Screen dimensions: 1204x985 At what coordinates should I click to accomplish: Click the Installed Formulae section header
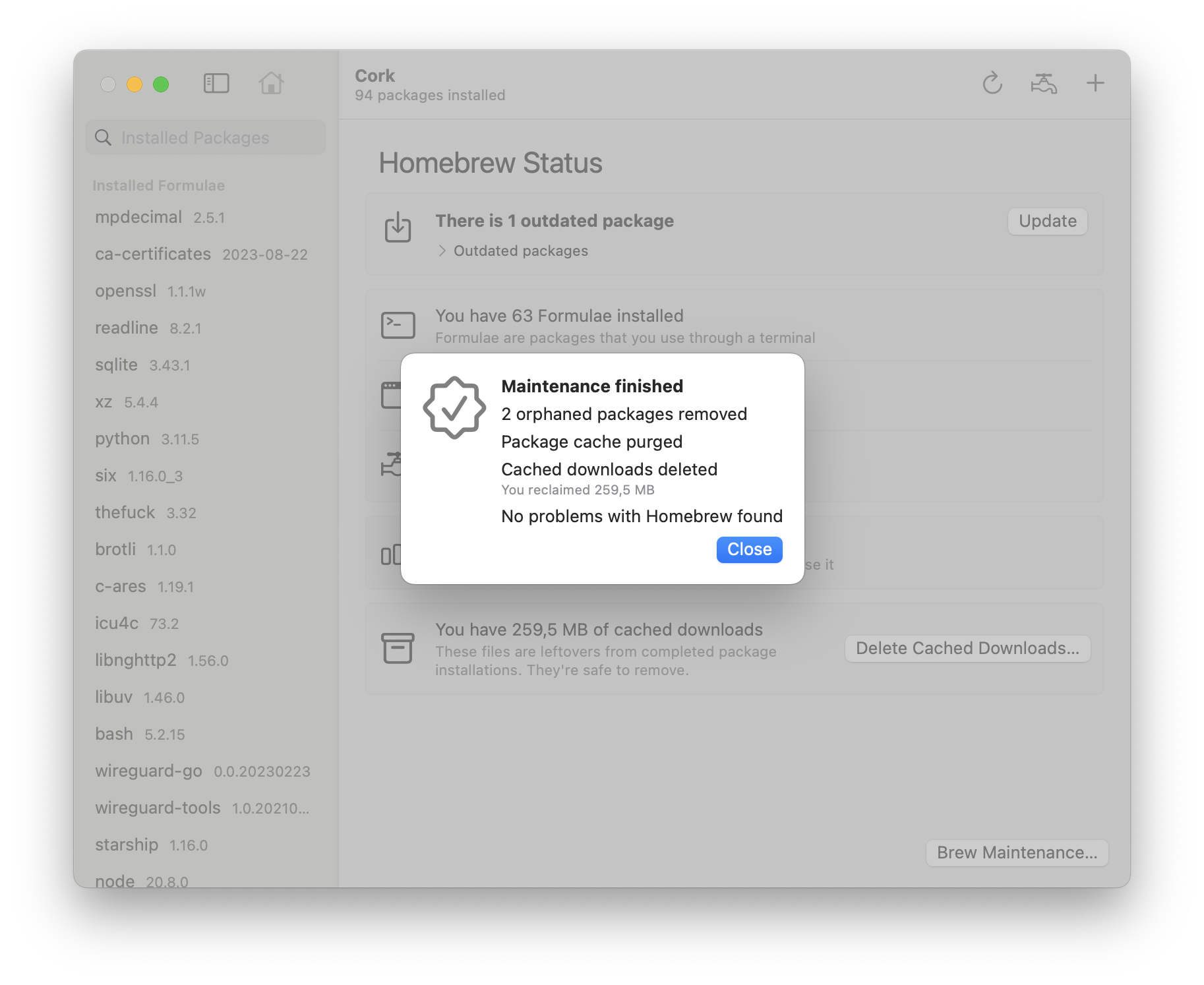click(158, 186)
